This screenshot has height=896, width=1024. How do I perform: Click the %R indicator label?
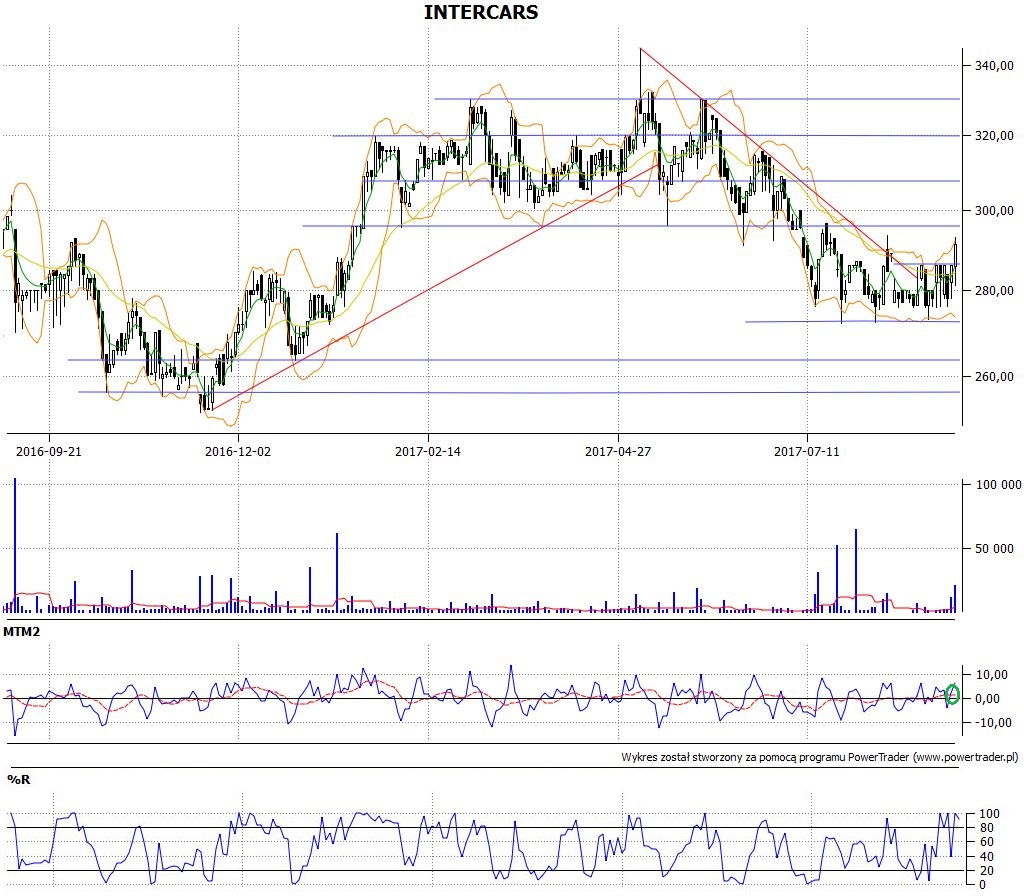18,779
